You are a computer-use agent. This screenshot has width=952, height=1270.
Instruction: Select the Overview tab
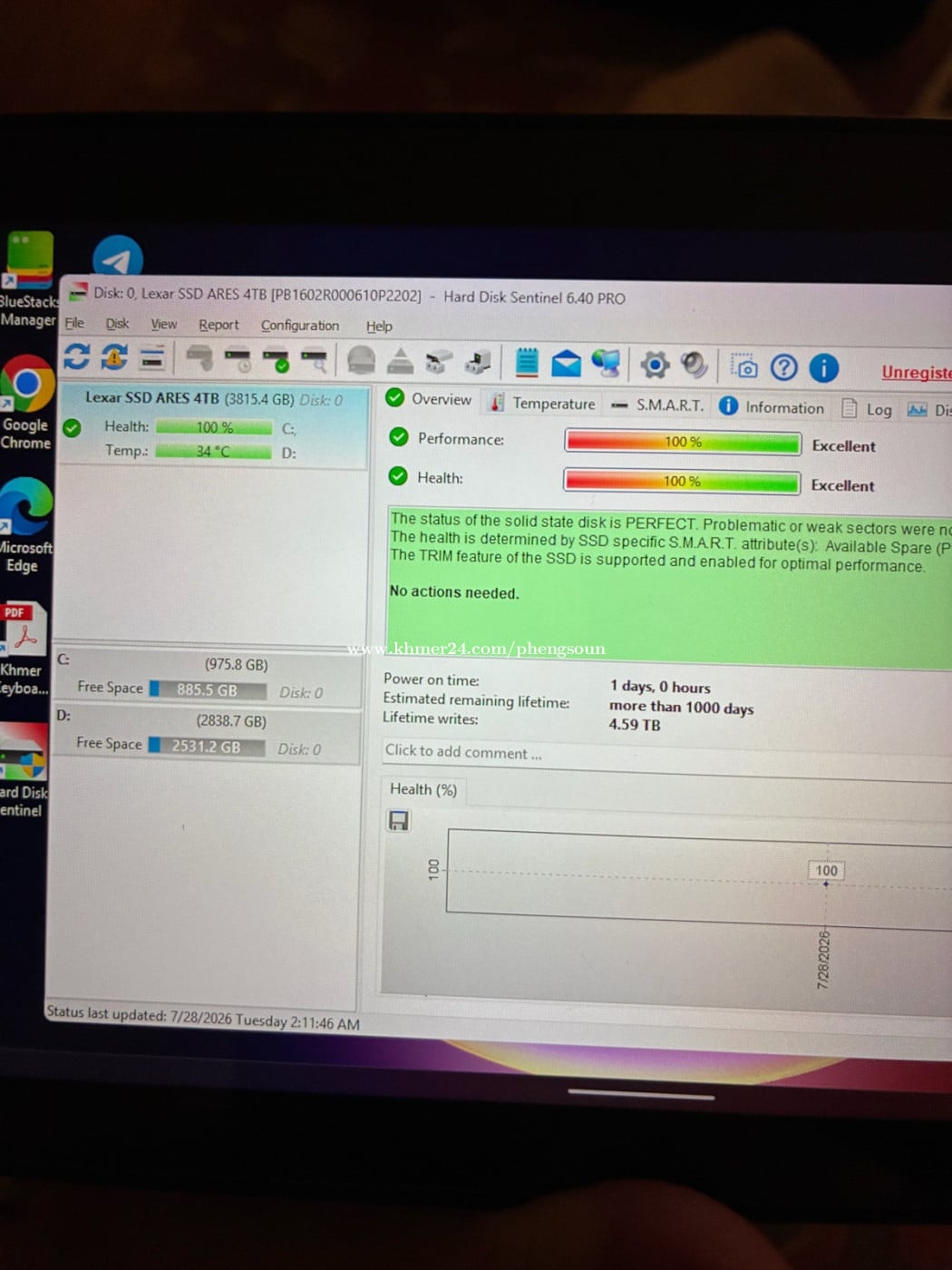click(430, 399)
